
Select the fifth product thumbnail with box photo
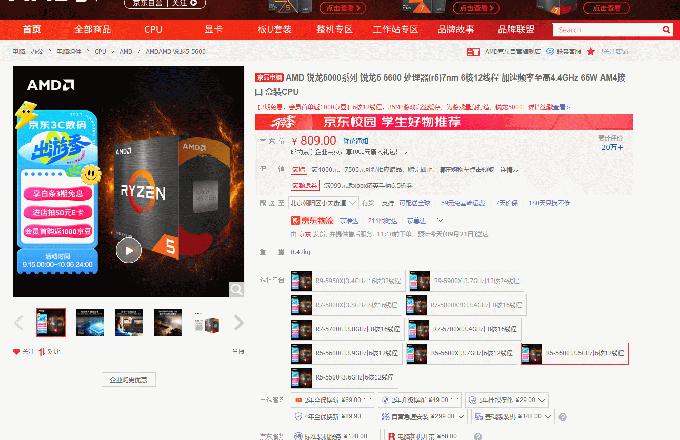(x=207, y=322)
